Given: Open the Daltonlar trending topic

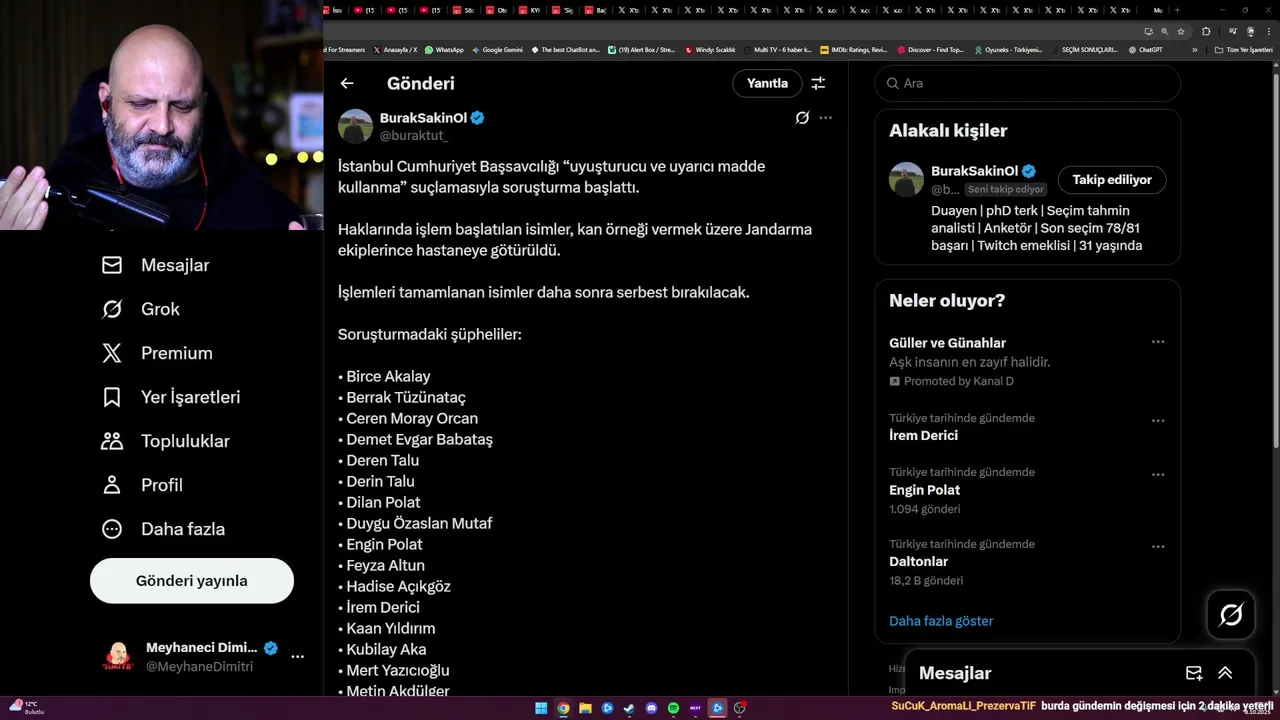Looking at the screenshot, I should point(1027,562).
